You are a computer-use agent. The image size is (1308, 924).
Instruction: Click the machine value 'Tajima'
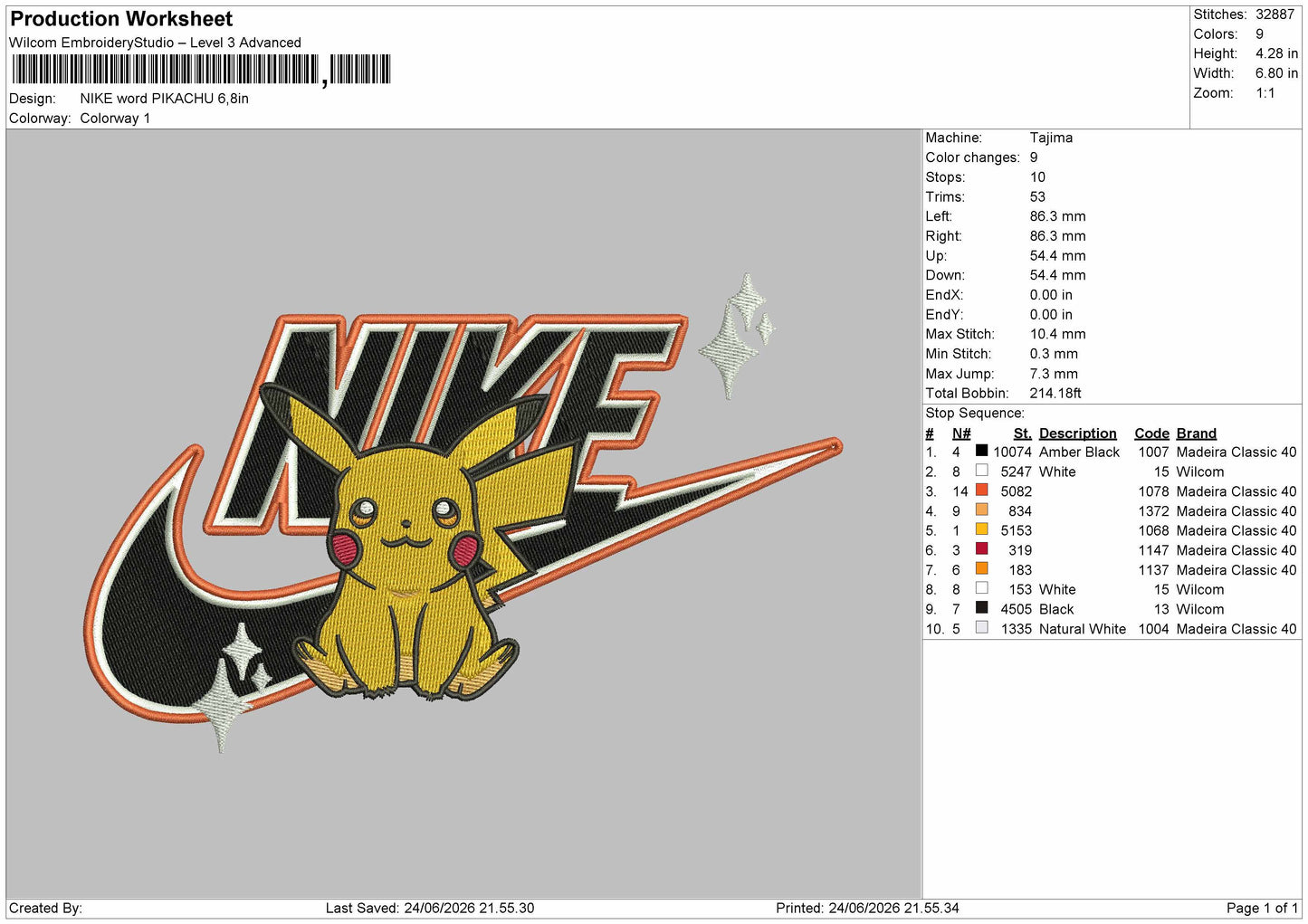1051,138
